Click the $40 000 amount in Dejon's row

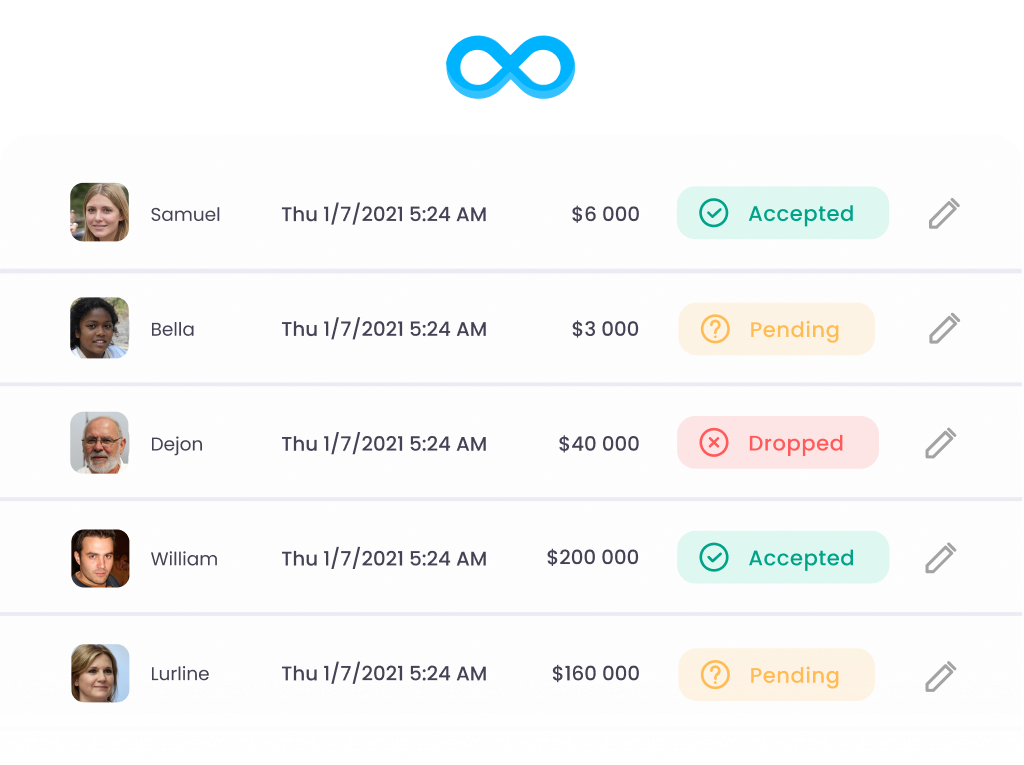coord(598,444)
